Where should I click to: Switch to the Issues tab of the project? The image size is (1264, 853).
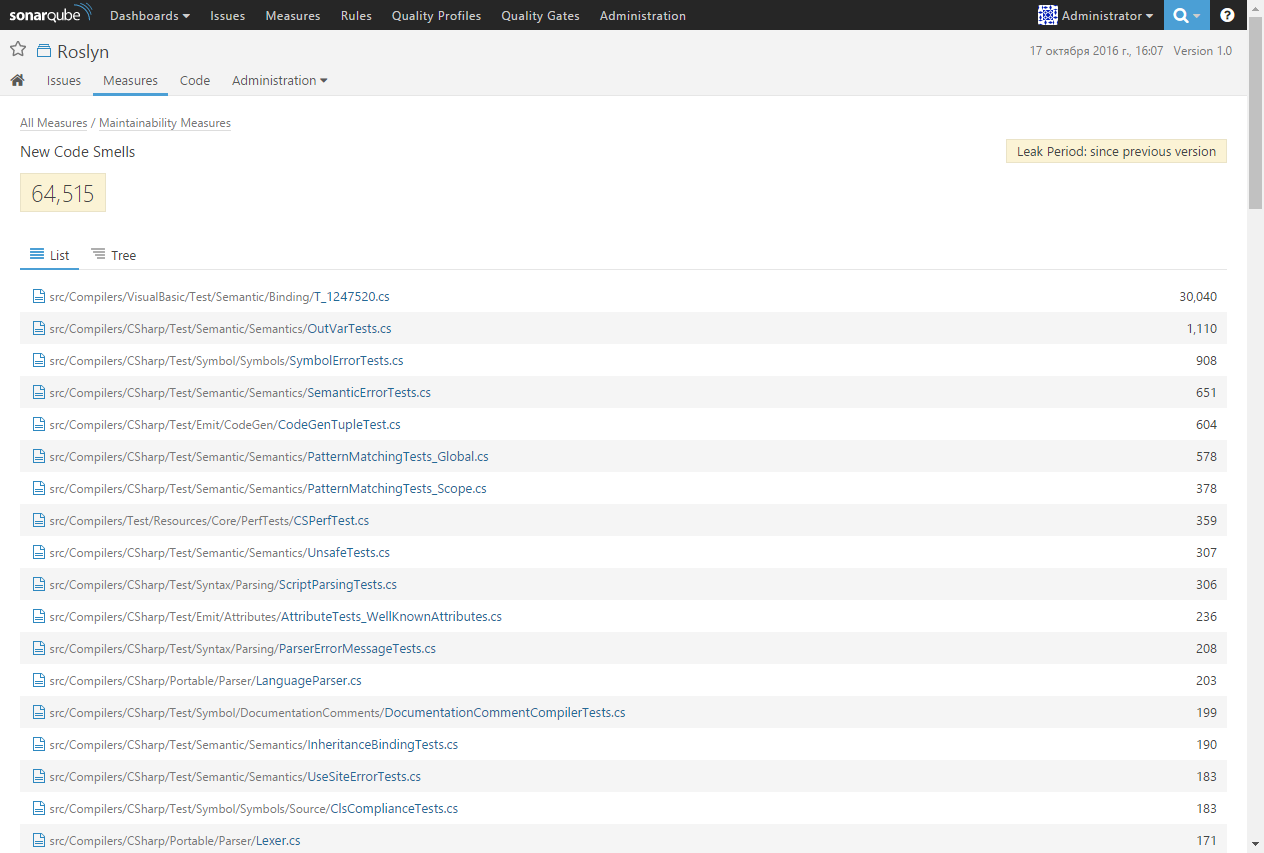[63, 80]
